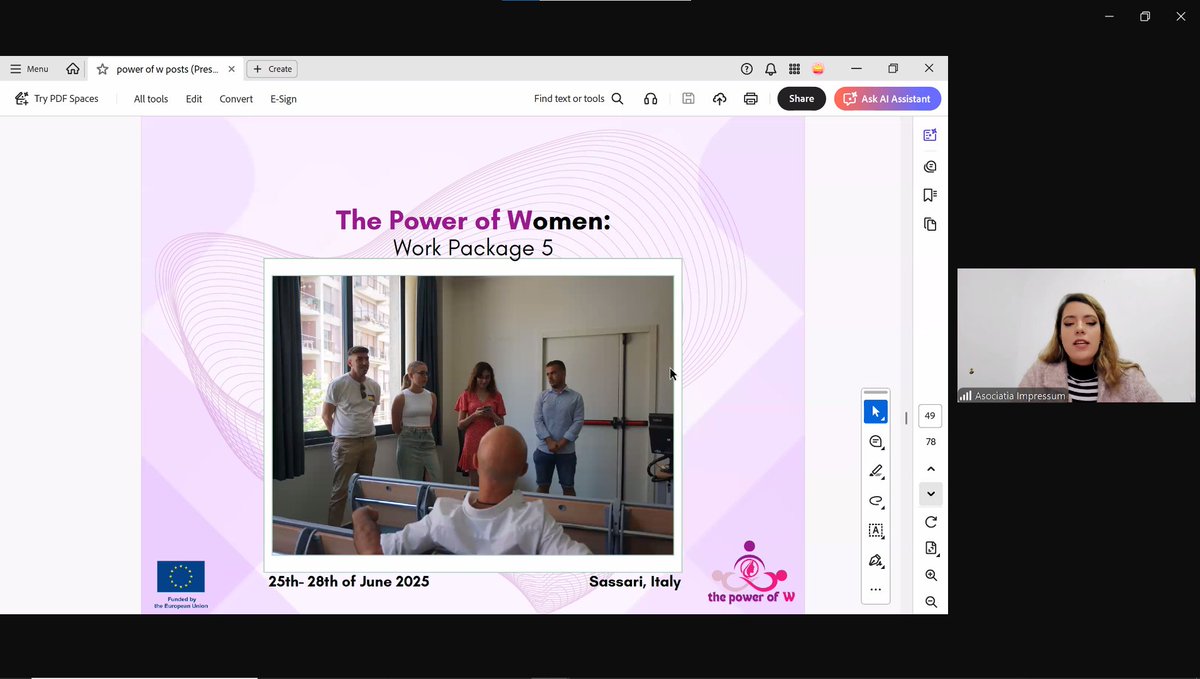Open the Add comment tool

click(x=875, y=441)
